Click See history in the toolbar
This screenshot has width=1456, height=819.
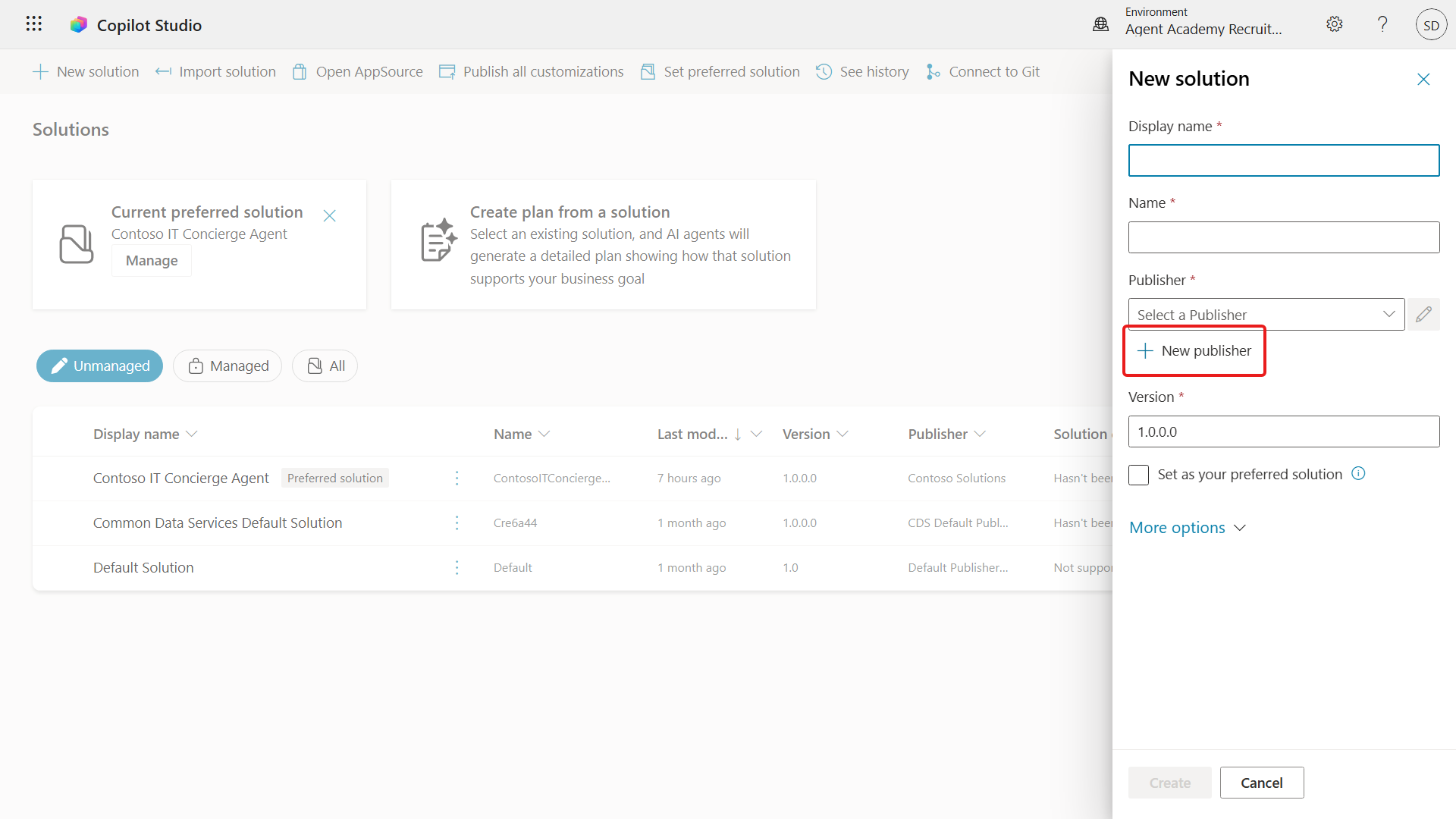pos(862,71)
